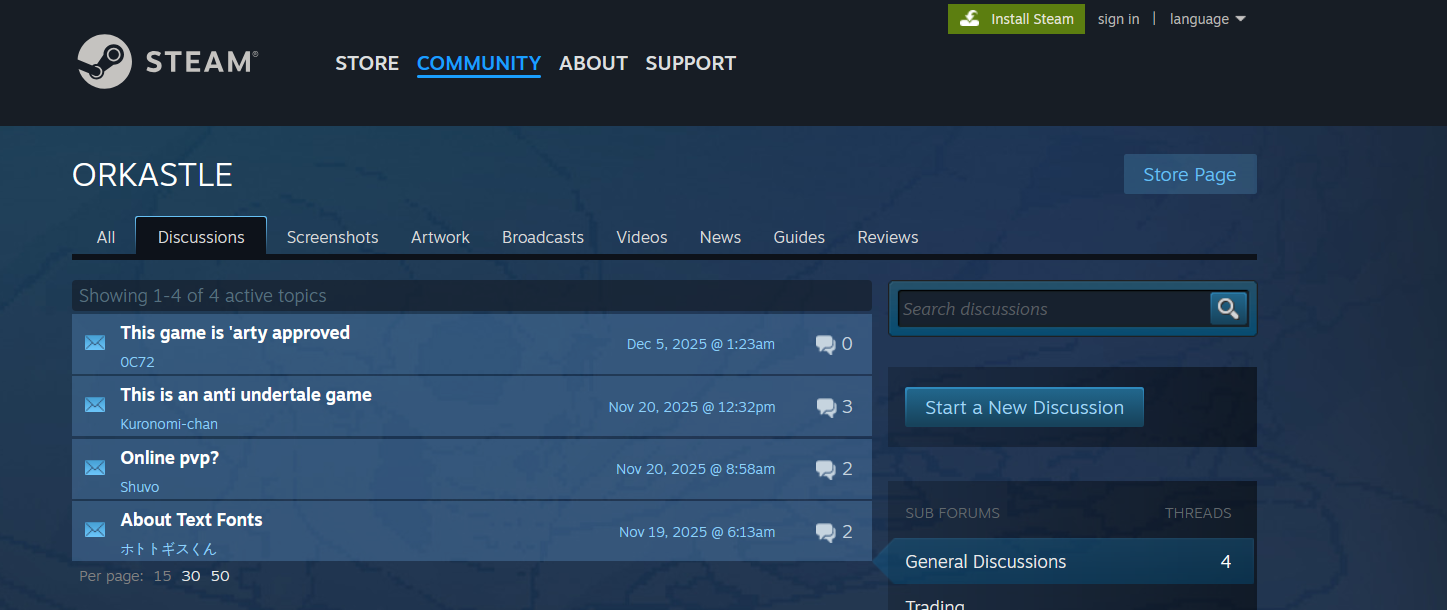Go to the Store Page

click(1189, 174)
